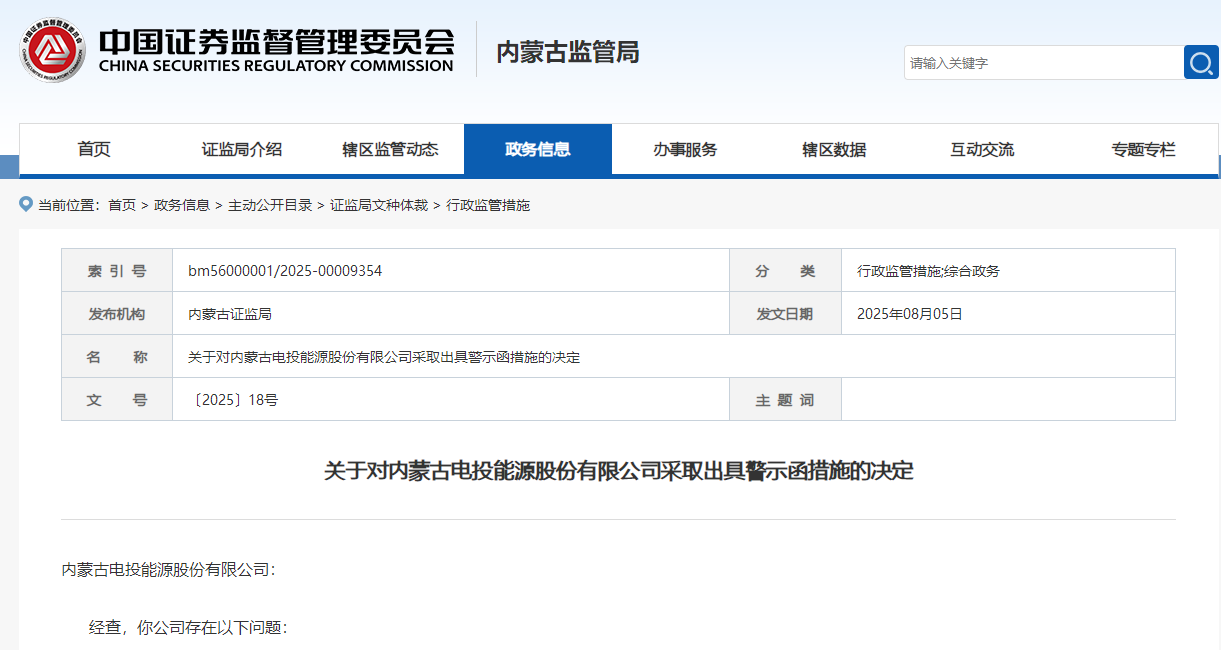Click the index number bm56000001/2025-00009354
The height and width of the screenshot is (650, 1221).
click(285, 271)
